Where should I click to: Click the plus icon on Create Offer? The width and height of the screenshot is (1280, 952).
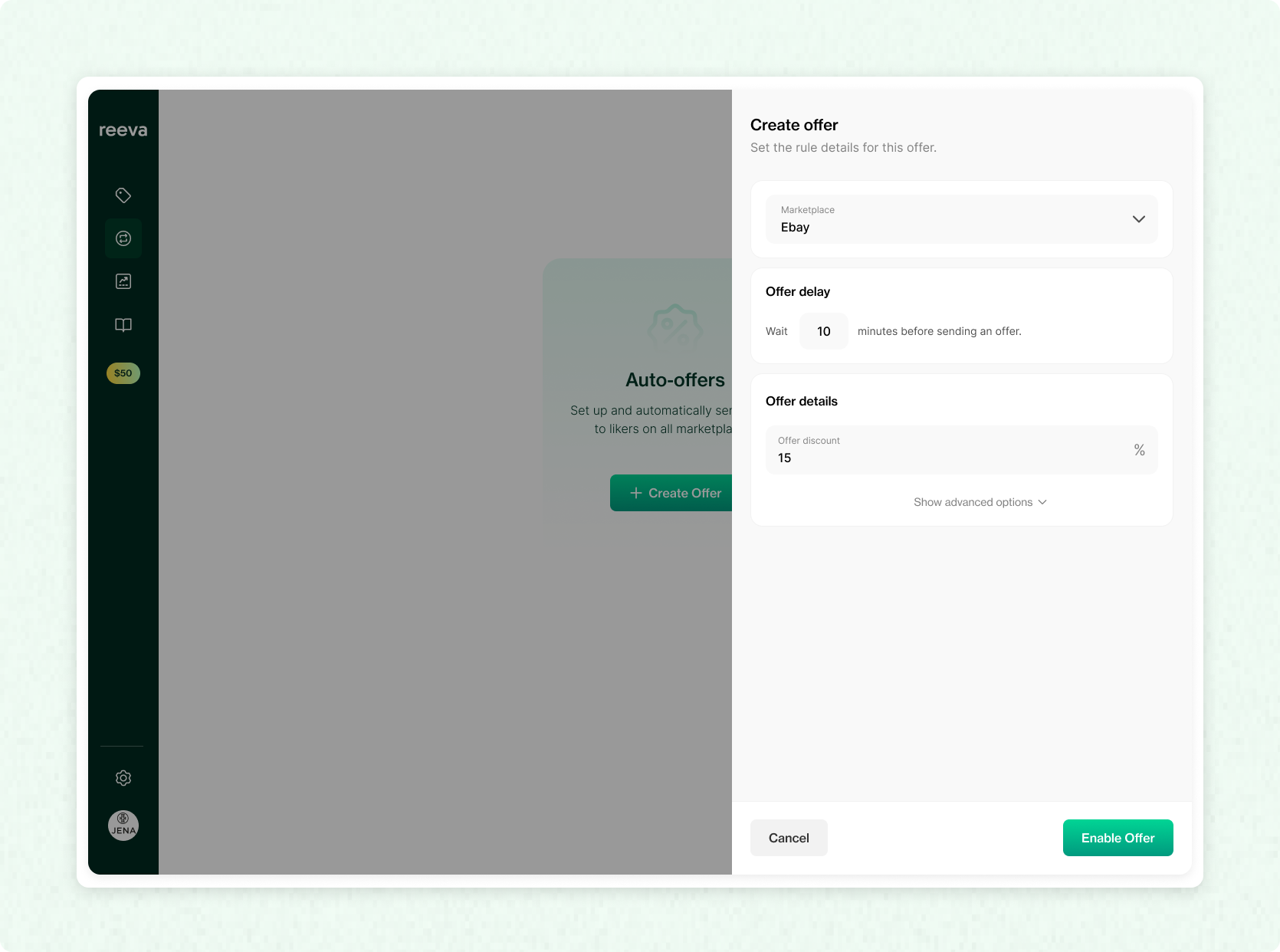click(x=635, y=493)
